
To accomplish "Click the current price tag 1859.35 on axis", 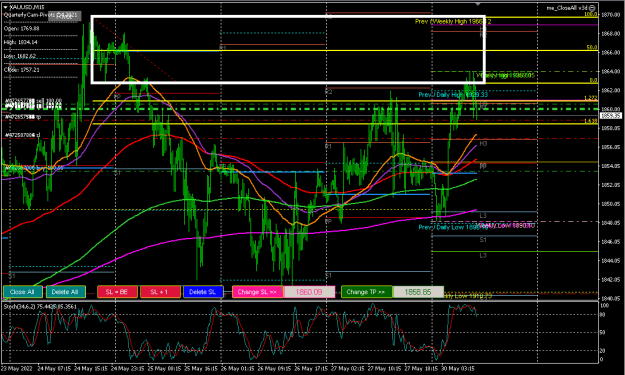I will [611, 116].
